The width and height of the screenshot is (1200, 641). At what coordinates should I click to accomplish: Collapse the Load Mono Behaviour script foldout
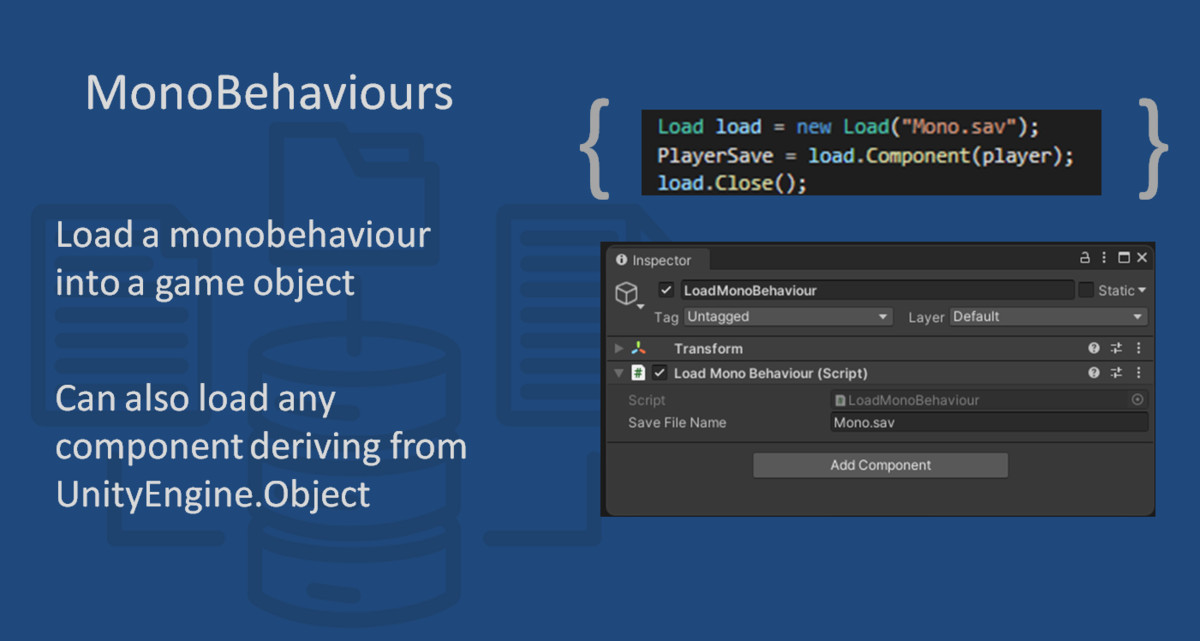pos(619,373)
